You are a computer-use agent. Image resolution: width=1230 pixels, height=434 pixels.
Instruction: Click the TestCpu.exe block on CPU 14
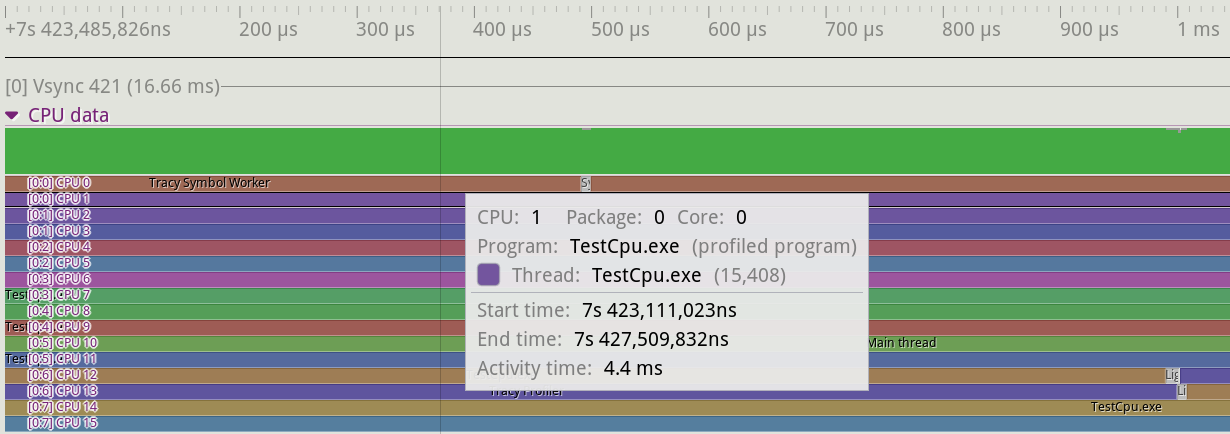click(1126, 407)
